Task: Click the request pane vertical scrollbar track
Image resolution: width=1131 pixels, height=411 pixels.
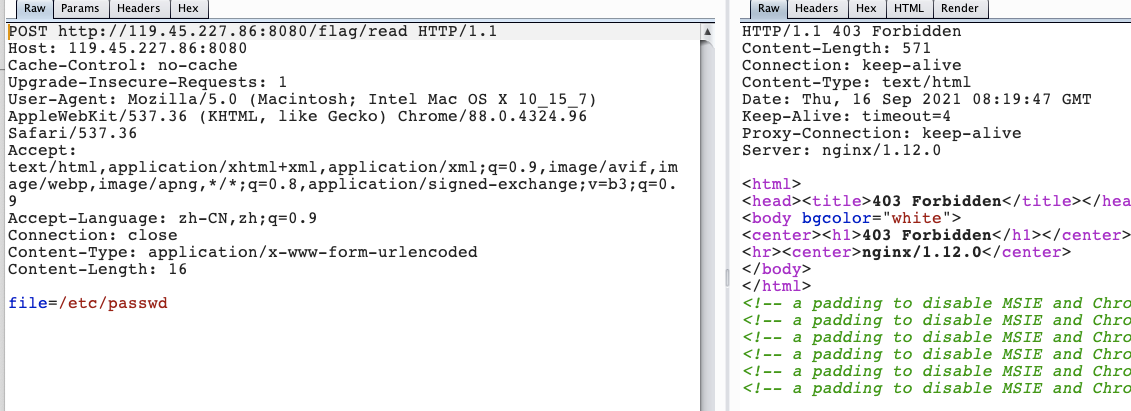Action: click(708, 225)
